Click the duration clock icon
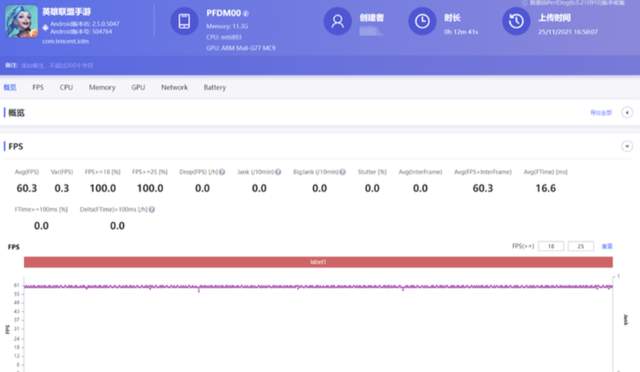 422,21
